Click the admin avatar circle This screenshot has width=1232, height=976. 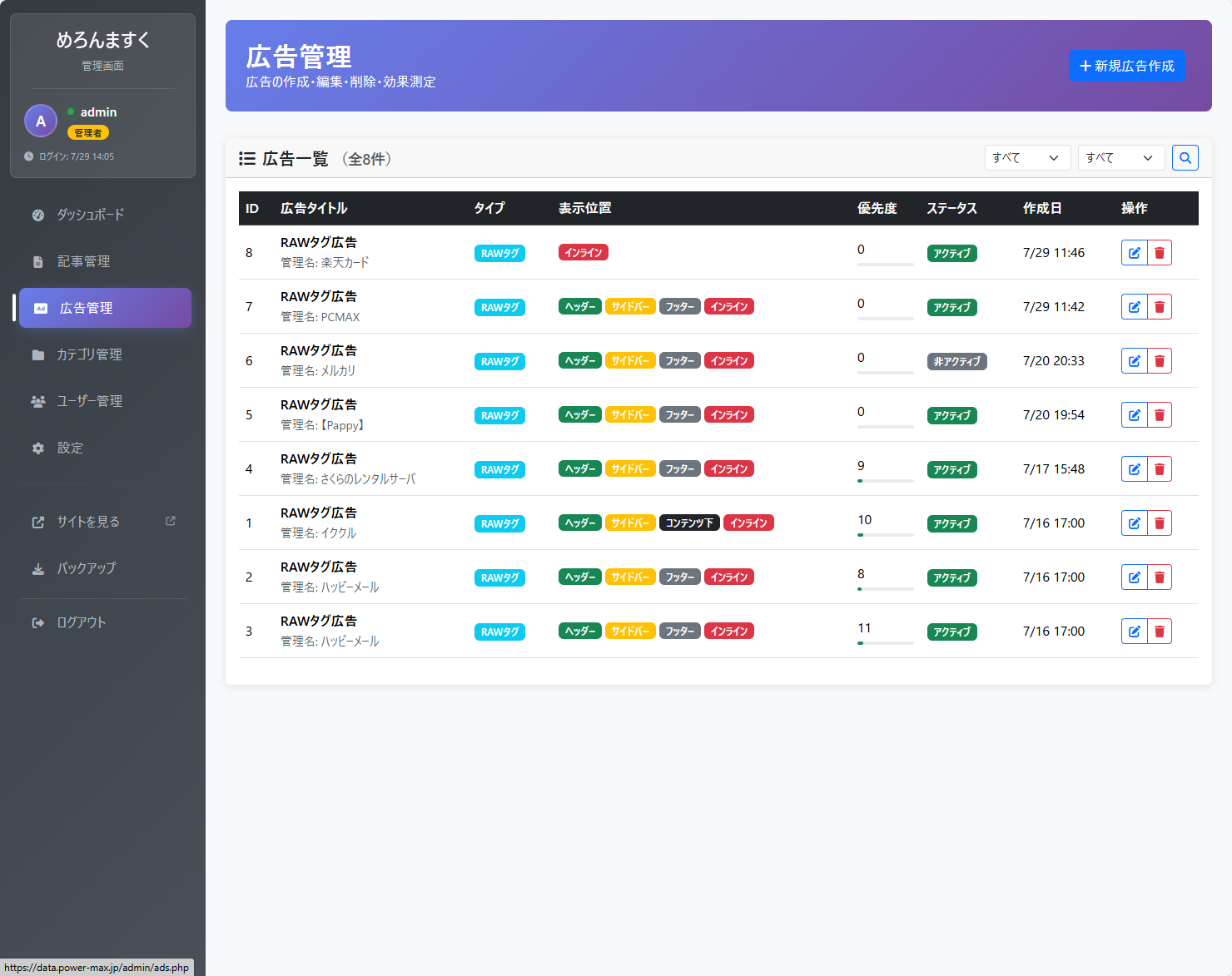pyautogui.click(x=41, y=121)
